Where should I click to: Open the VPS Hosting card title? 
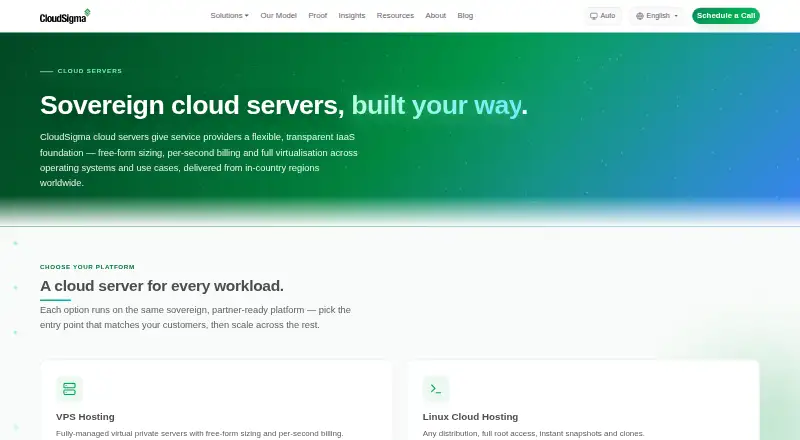tap(85, 417)
